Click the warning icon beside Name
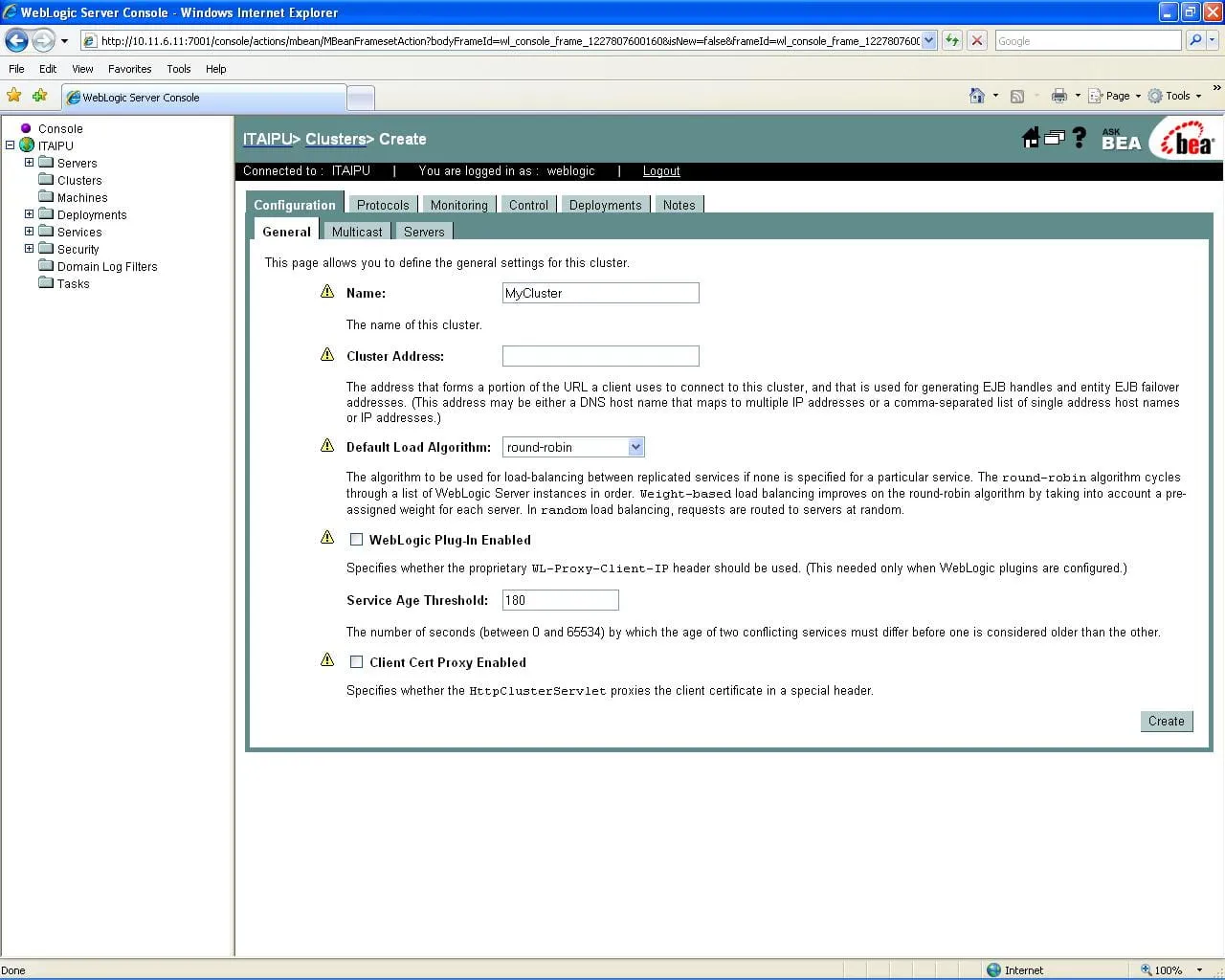 [x=327, y=291]
